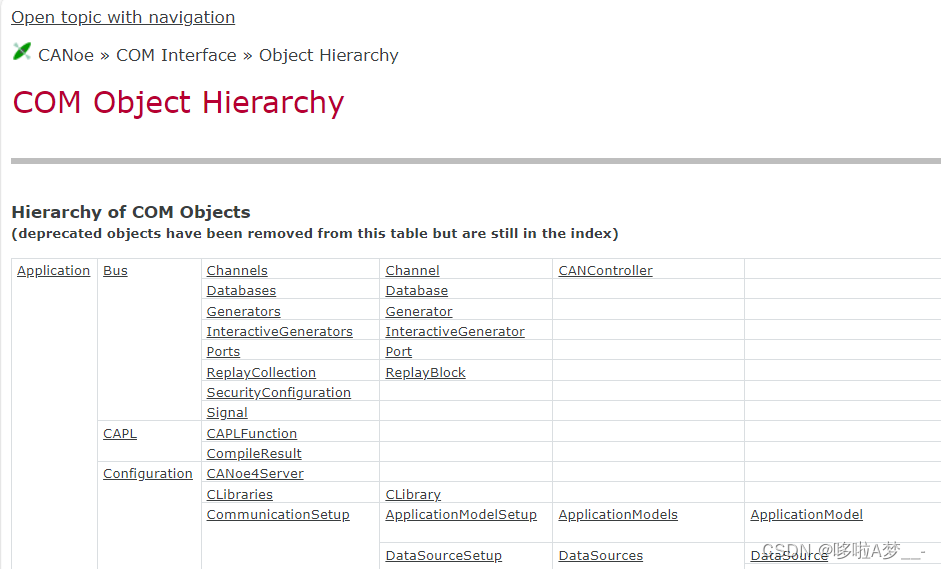Open the Configuration object link
This screenshot has height=569, width=941.
[148, 474]
